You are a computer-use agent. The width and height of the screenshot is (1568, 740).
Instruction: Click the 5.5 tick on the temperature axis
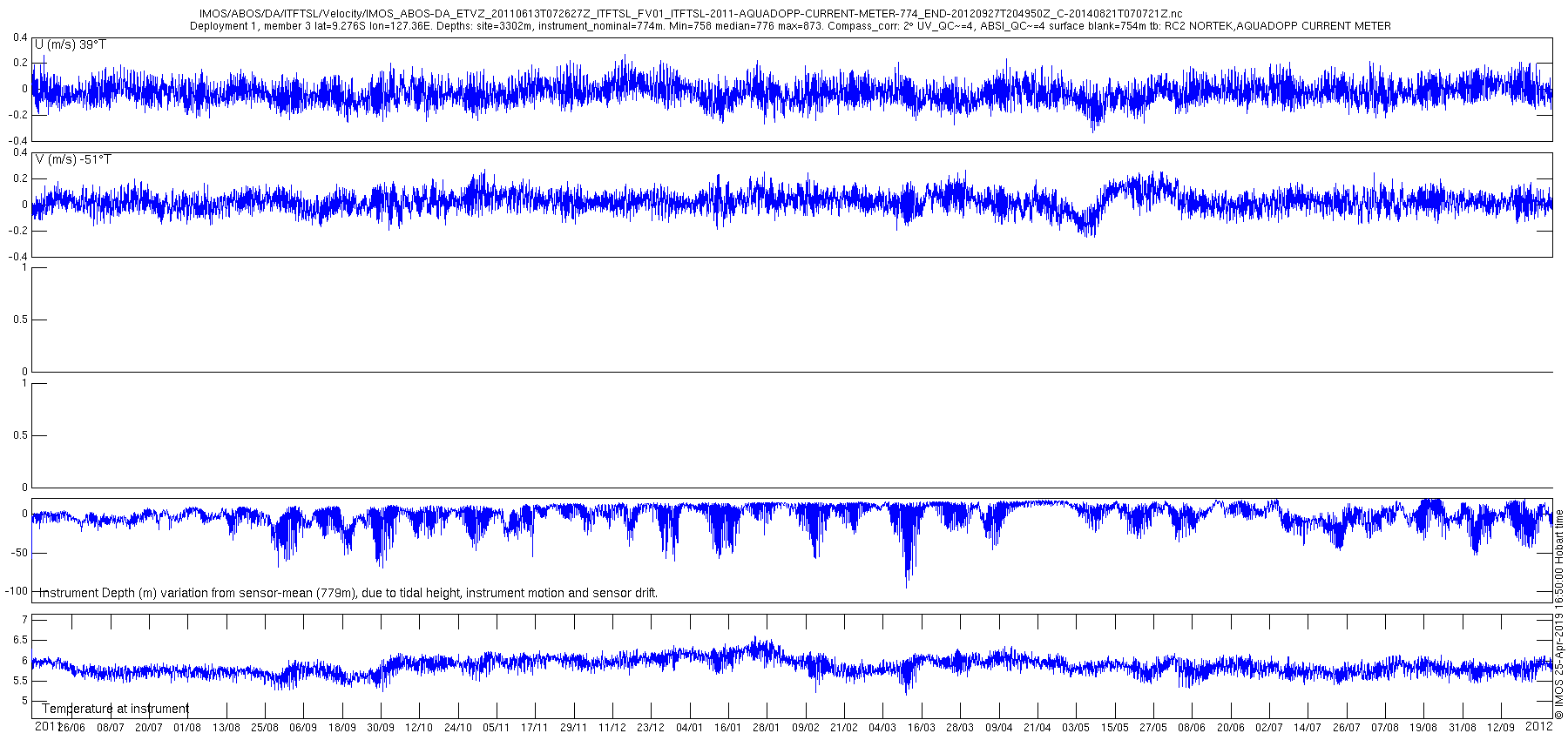pos(19,681)
